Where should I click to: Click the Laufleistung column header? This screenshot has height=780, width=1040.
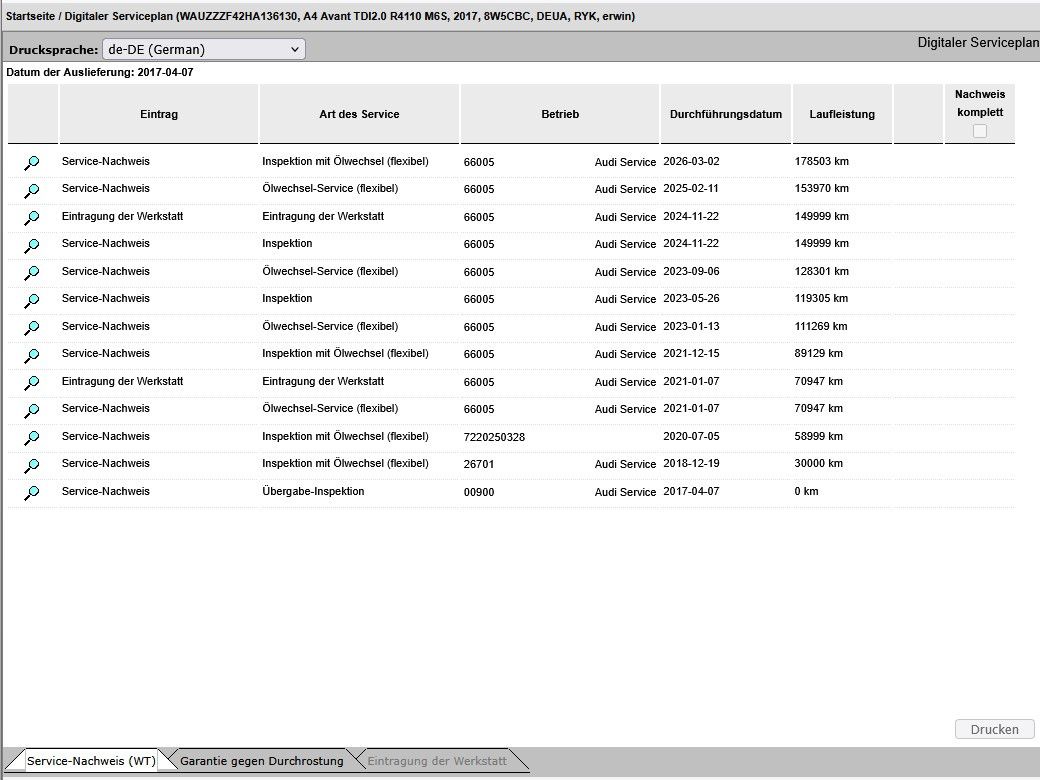[842, 114]
